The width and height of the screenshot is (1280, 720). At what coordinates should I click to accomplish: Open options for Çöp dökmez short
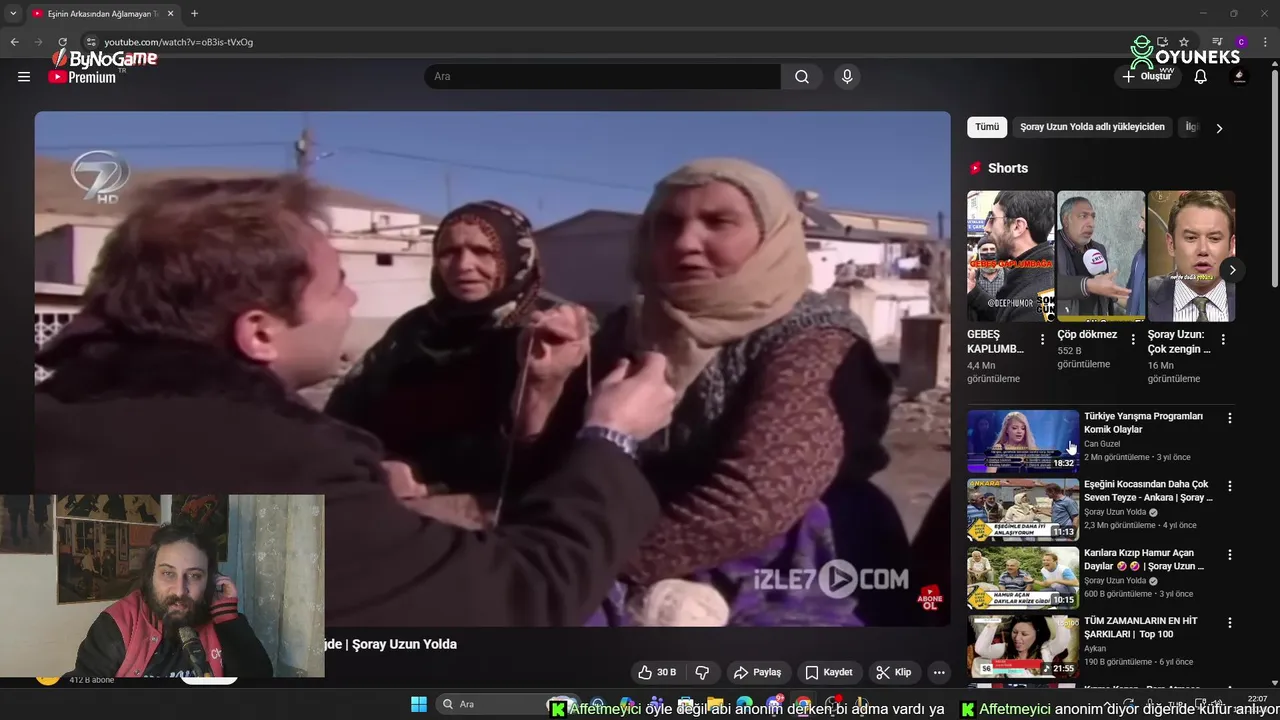[1133, 340]
